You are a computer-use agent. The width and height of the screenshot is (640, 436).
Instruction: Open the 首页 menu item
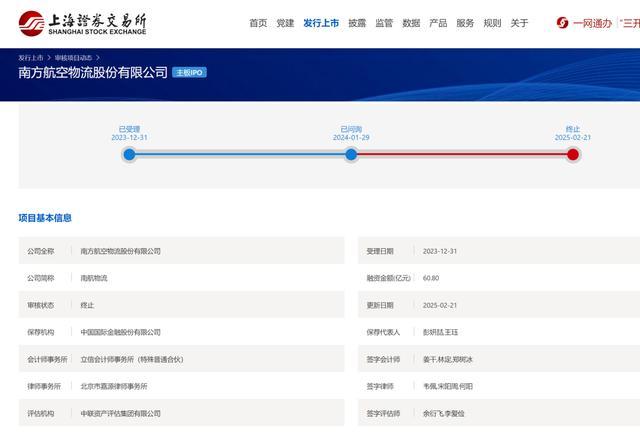point(258,23)
